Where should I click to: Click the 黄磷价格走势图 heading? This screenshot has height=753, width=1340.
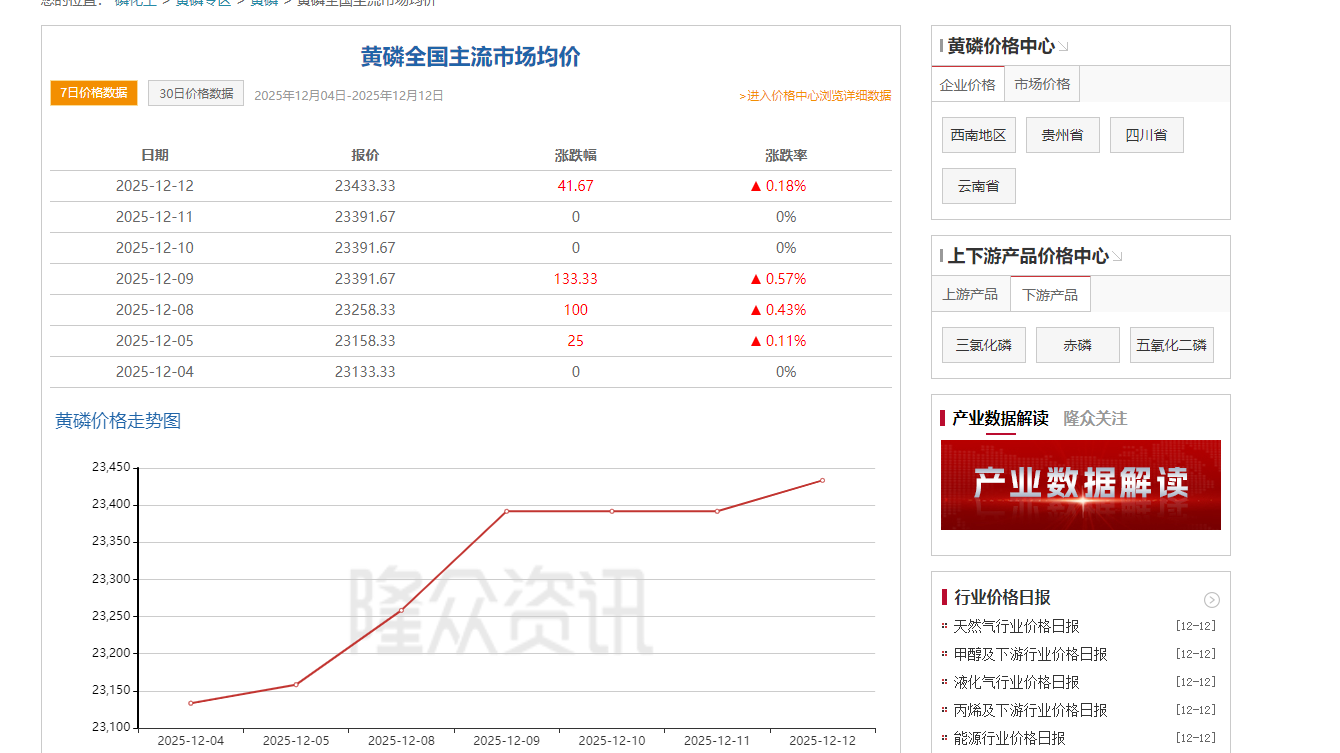point(118,421)
